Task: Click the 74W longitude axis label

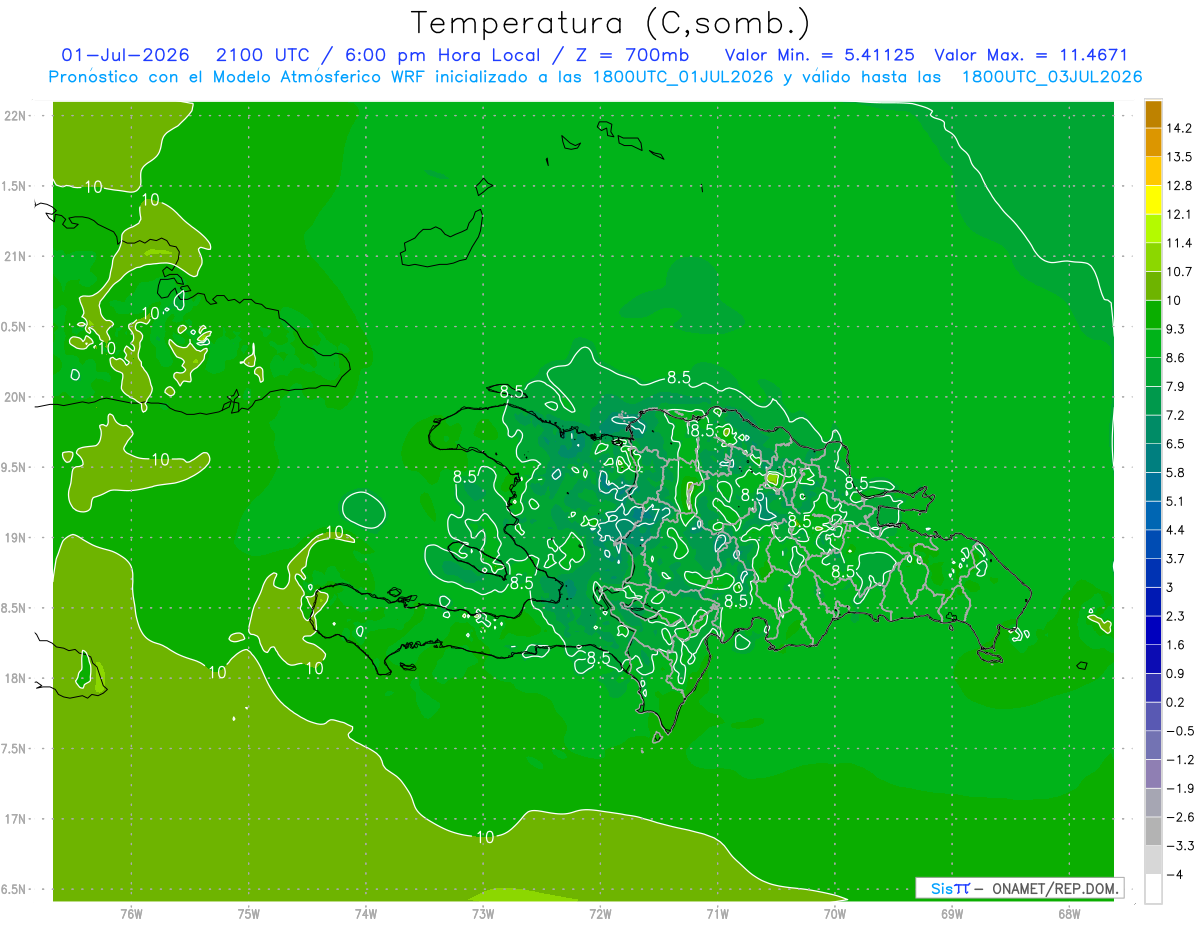Action: (365, 913)
